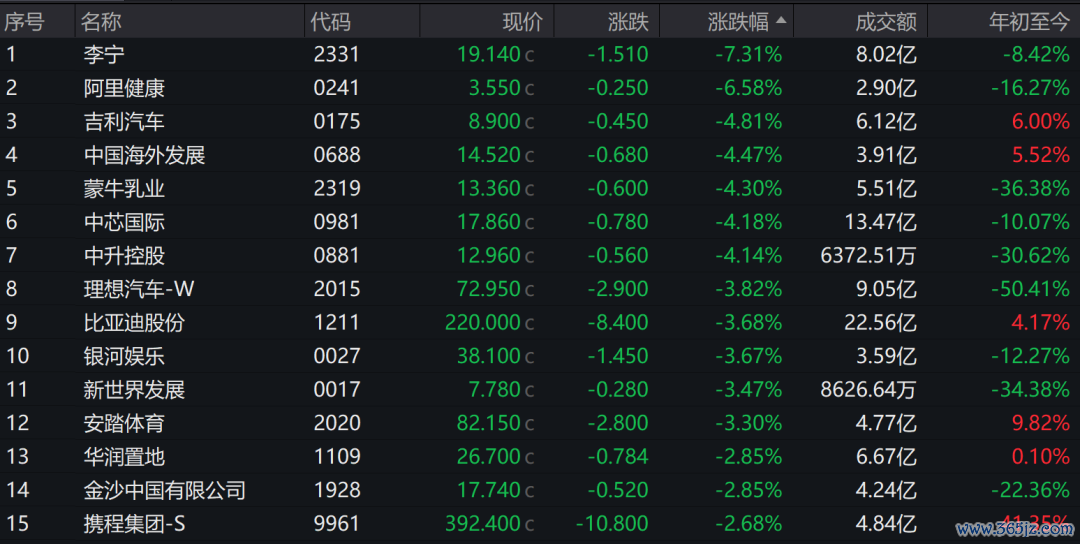Click change value -10.800
Image resolution: width=1080 pixels, height=544 pixels.
(612, 524)
